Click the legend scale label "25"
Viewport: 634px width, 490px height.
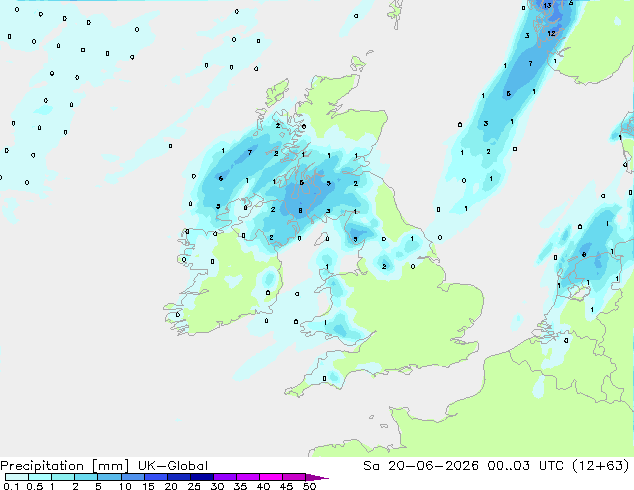[194, 486]
